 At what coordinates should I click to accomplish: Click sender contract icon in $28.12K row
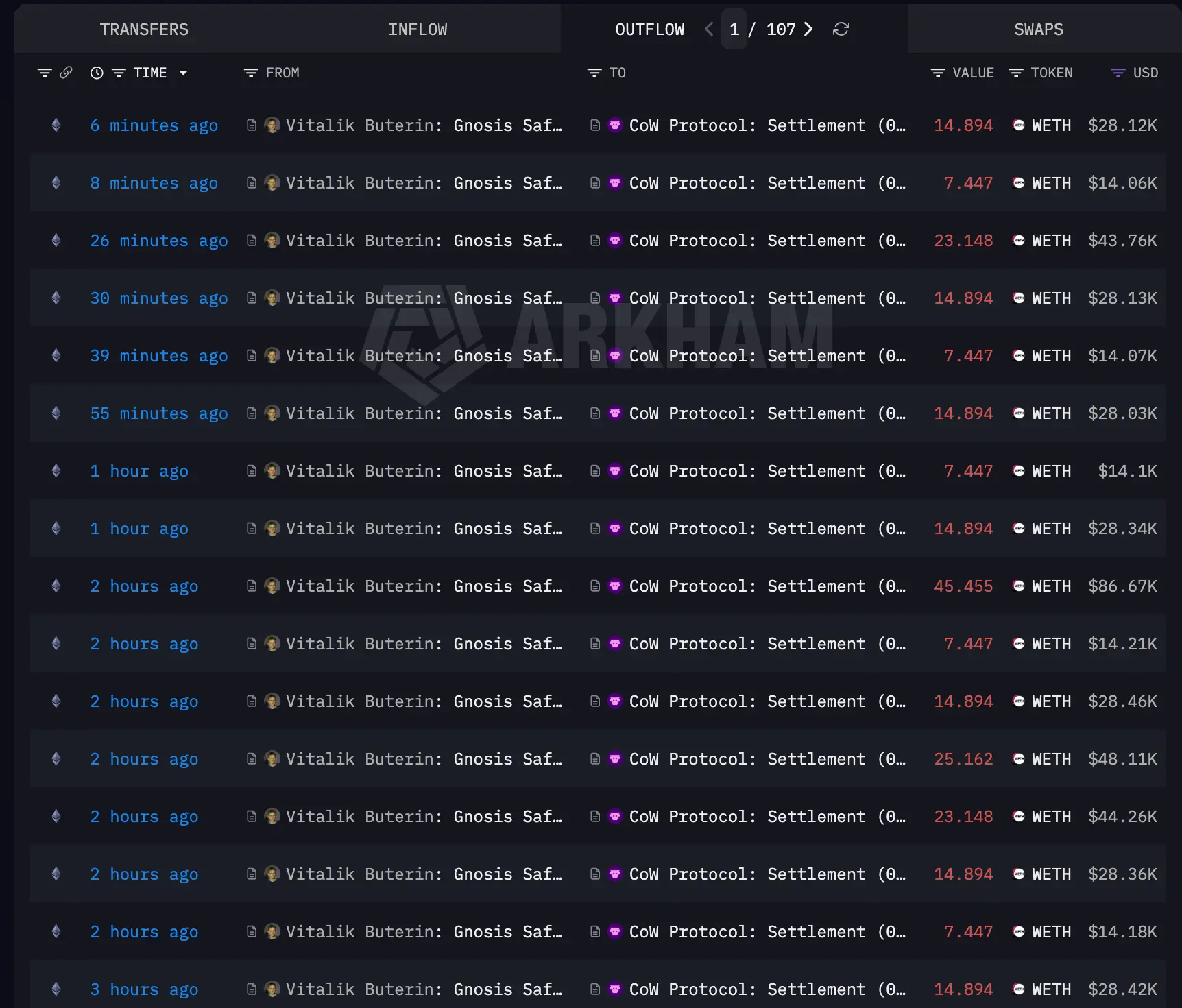(x=252, y=125)
